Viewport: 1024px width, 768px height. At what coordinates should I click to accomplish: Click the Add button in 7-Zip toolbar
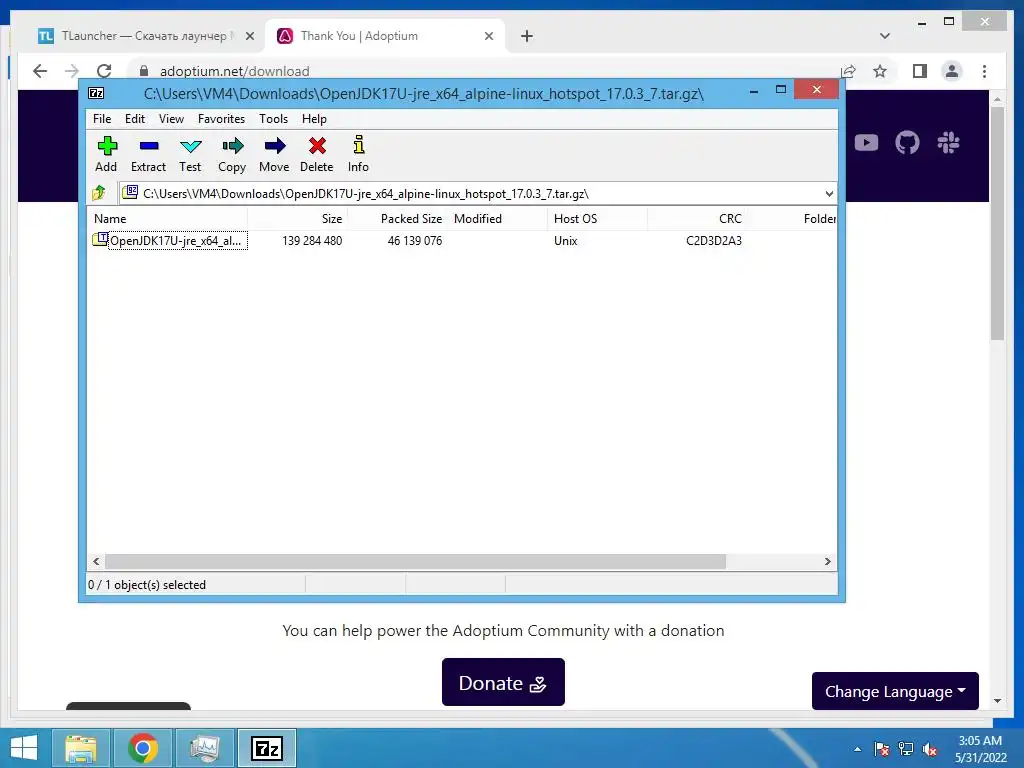(106, 154)
